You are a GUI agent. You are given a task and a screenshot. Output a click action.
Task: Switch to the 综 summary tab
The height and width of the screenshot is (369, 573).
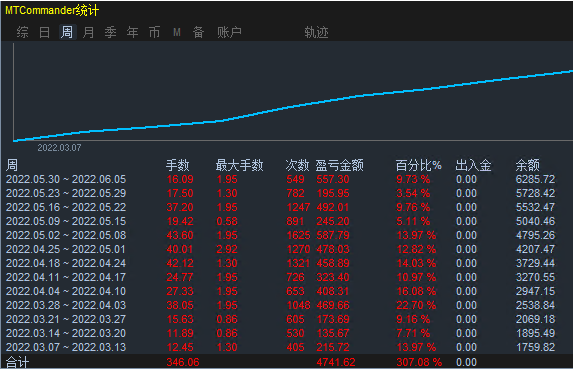[22, 32]
